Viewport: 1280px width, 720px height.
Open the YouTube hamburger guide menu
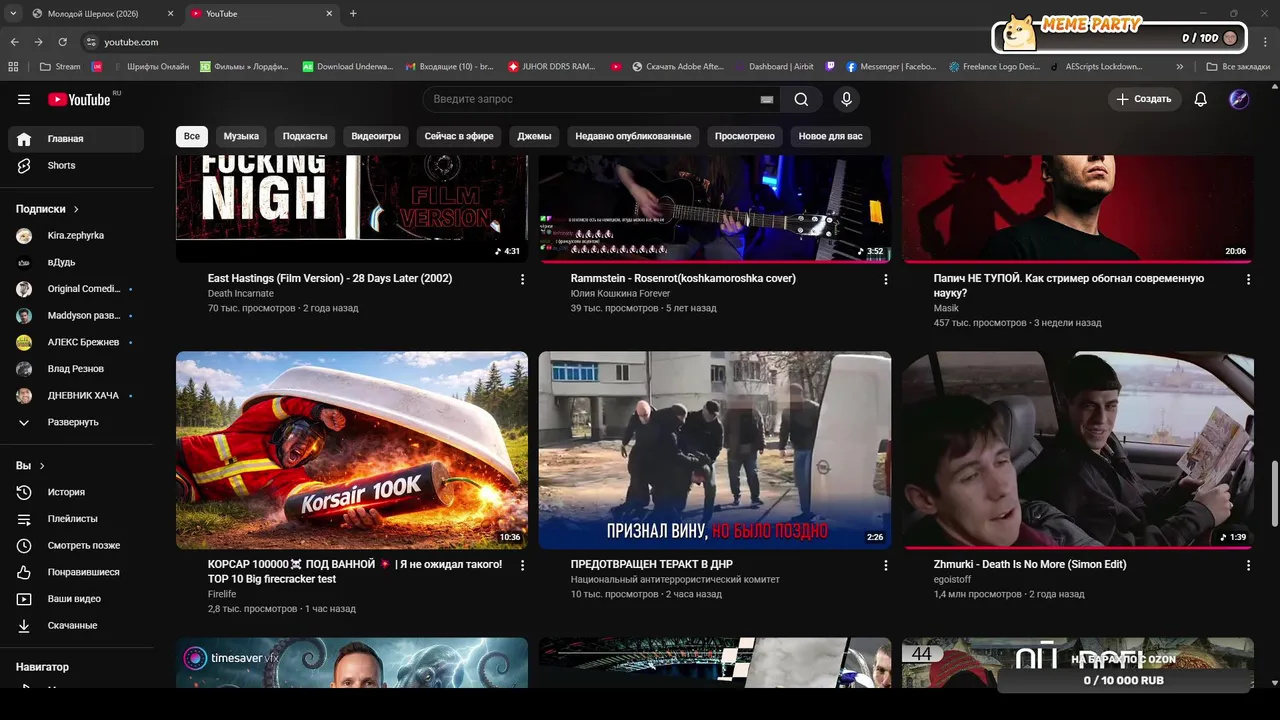pos(24,99)
